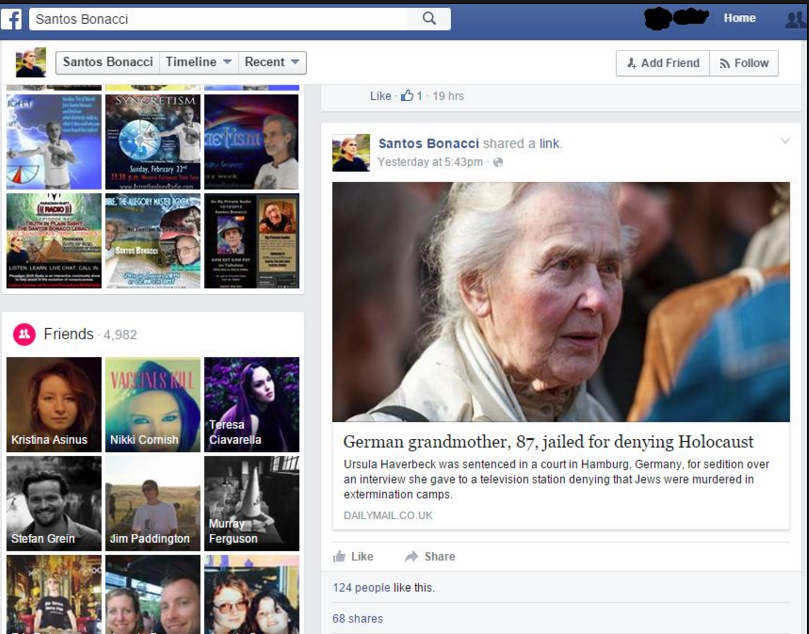Open the Syncretism February 22 photo

point(153,142)
